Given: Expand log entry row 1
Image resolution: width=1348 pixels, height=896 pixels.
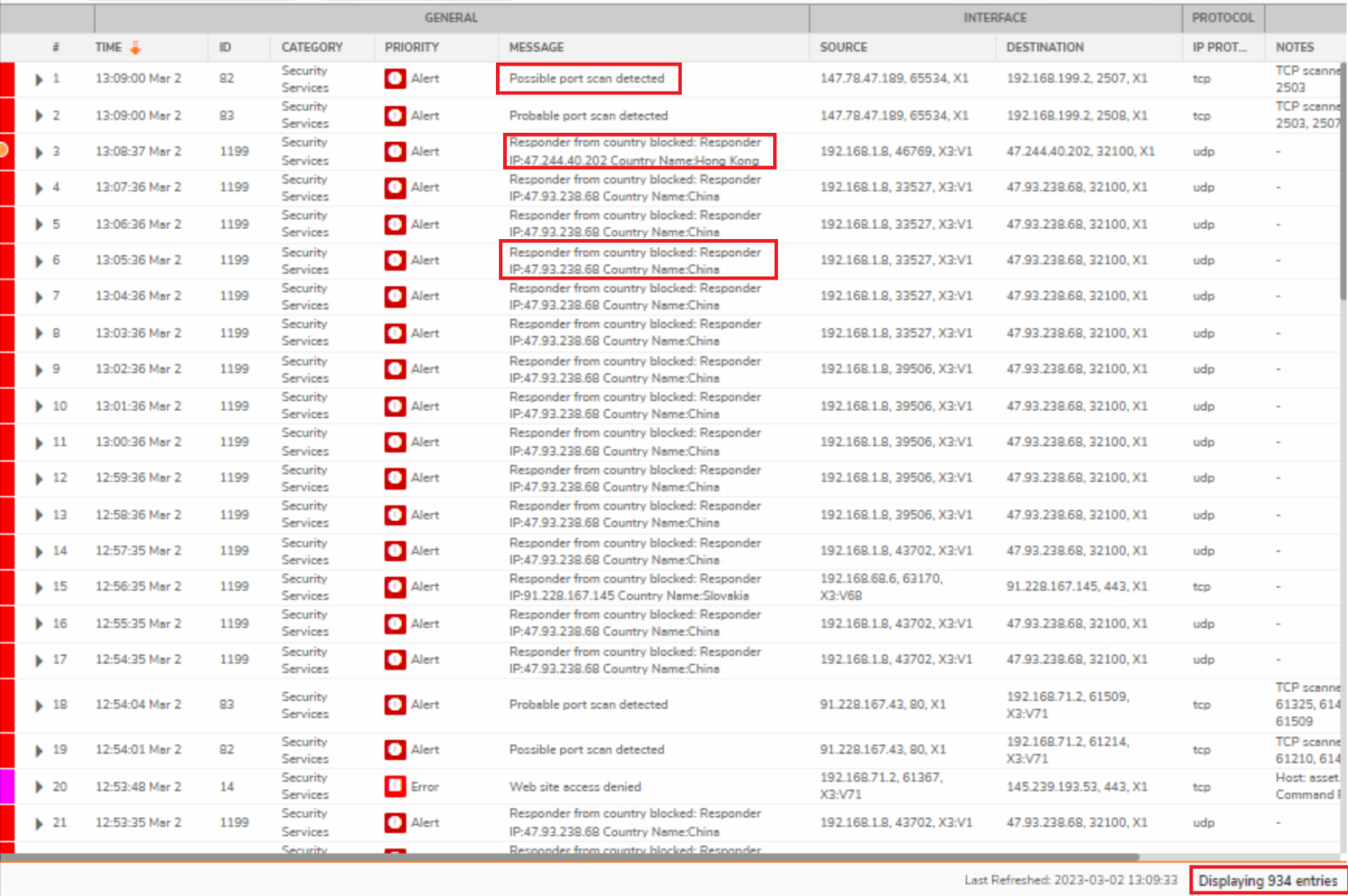Looking at the screenshot, I should 39,79.
